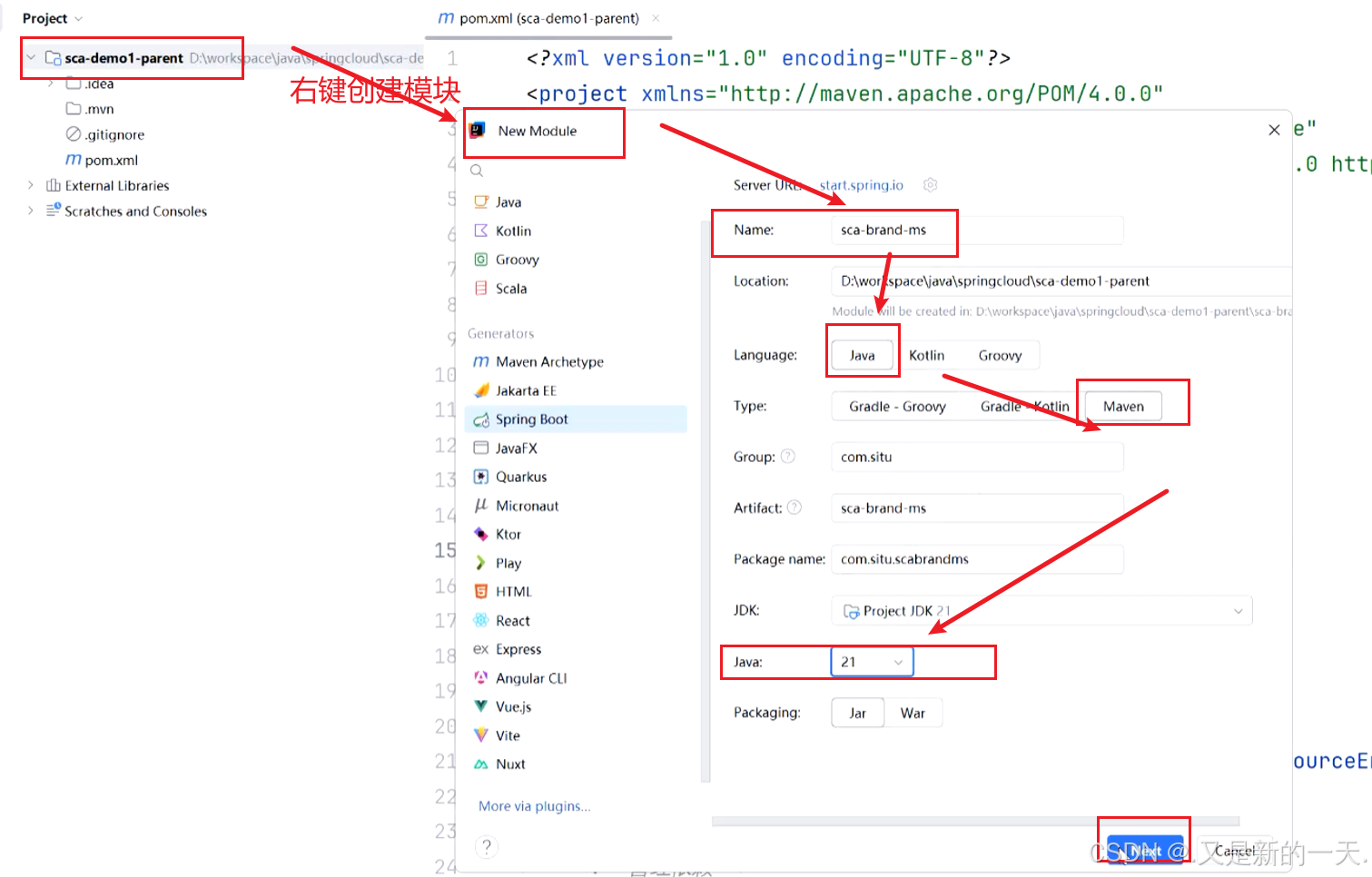Open the Project view dropdown

pos(52,18)
